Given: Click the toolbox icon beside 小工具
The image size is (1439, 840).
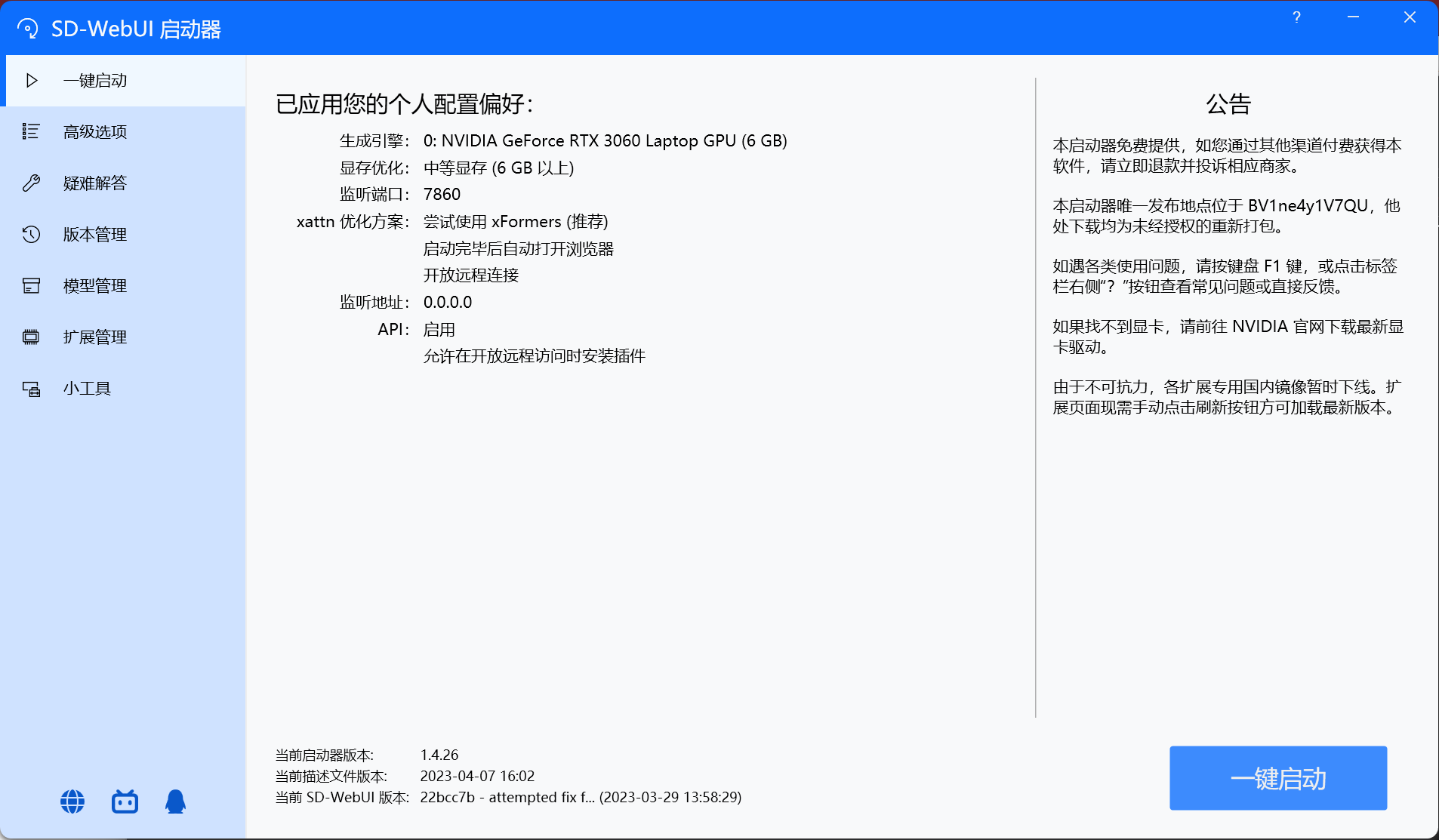Looking at the screenshot, I should (31, 389).
